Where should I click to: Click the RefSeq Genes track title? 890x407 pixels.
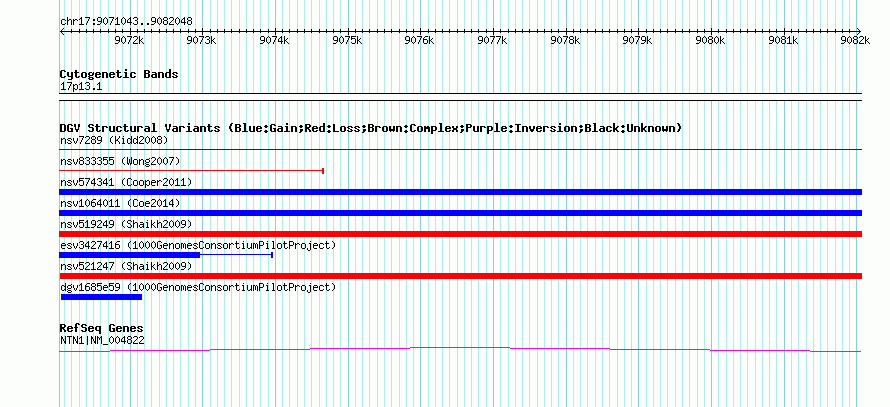(102, 329)
